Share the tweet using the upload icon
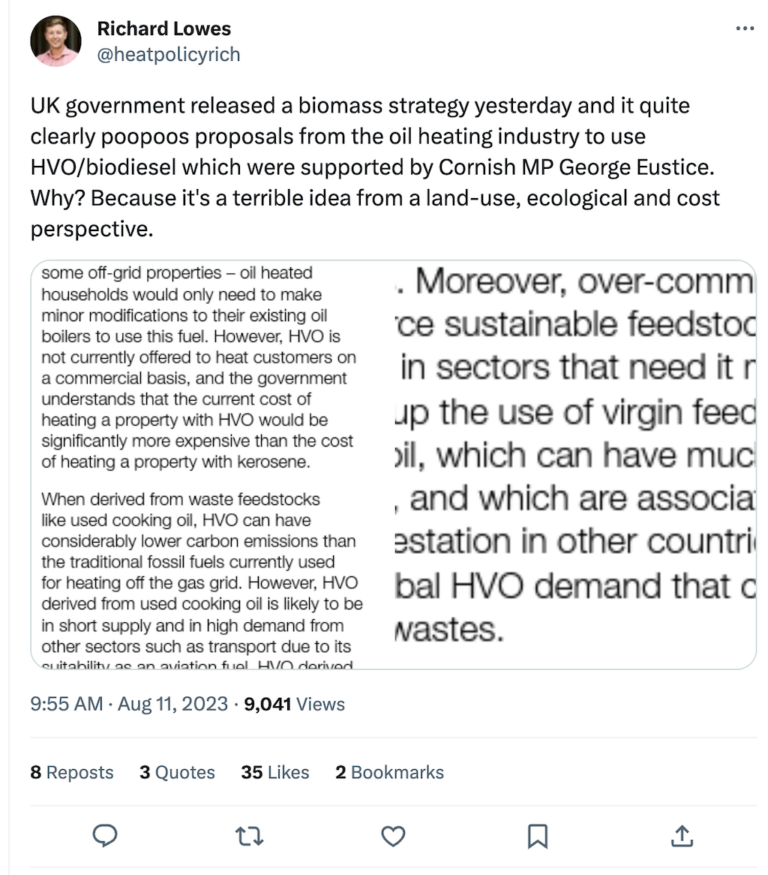 [681, 836]
